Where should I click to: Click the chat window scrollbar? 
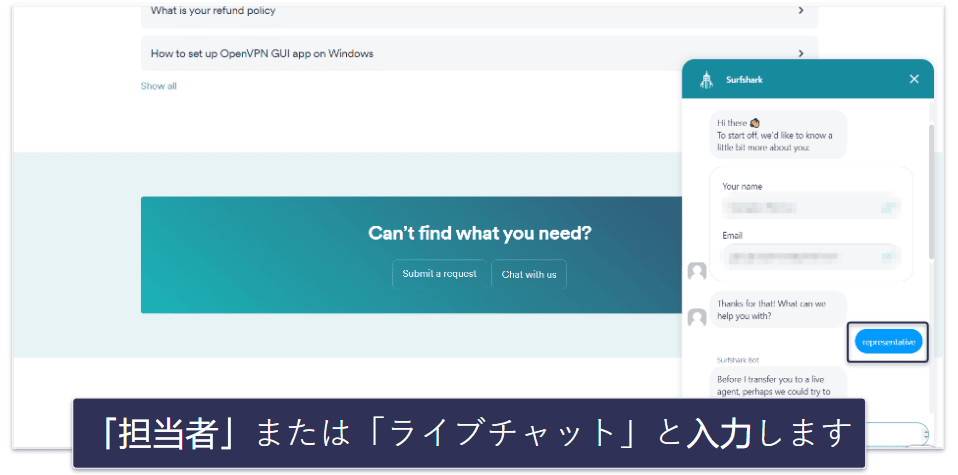(x=931, y=191)
